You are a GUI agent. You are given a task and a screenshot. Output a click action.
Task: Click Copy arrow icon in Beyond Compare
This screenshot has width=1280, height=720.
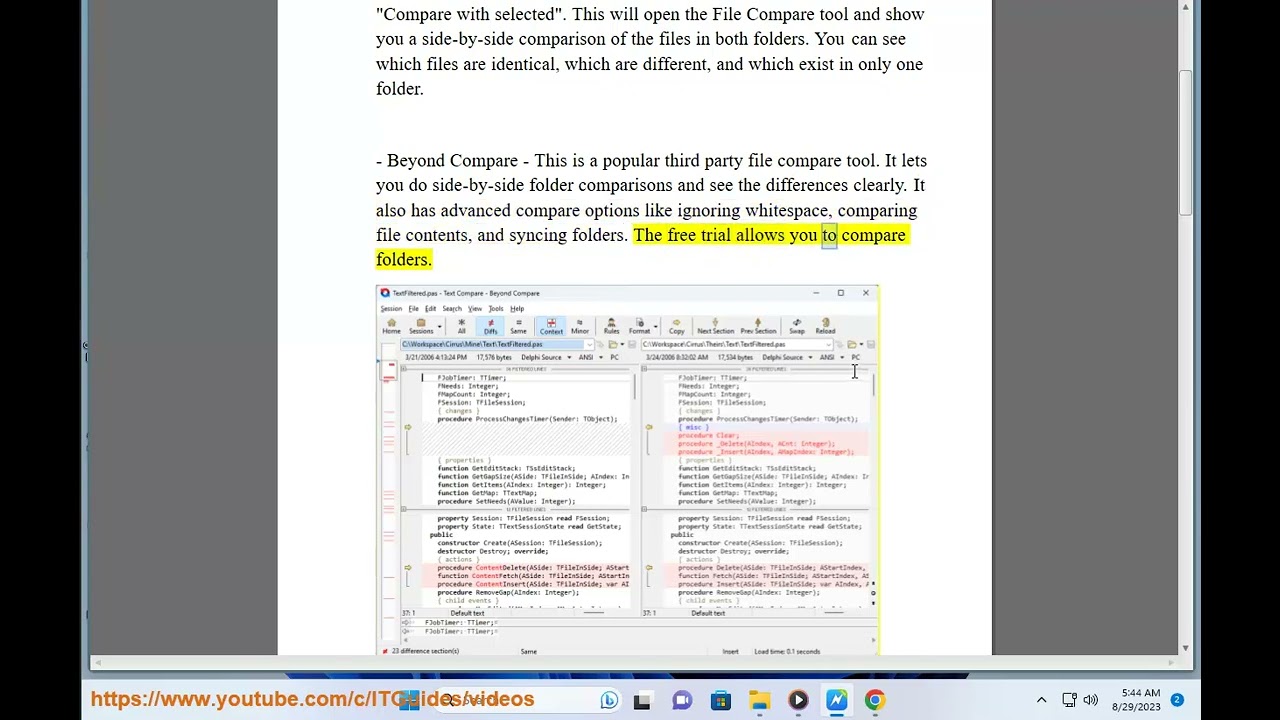pyautogui.click(x=676, y=326)
